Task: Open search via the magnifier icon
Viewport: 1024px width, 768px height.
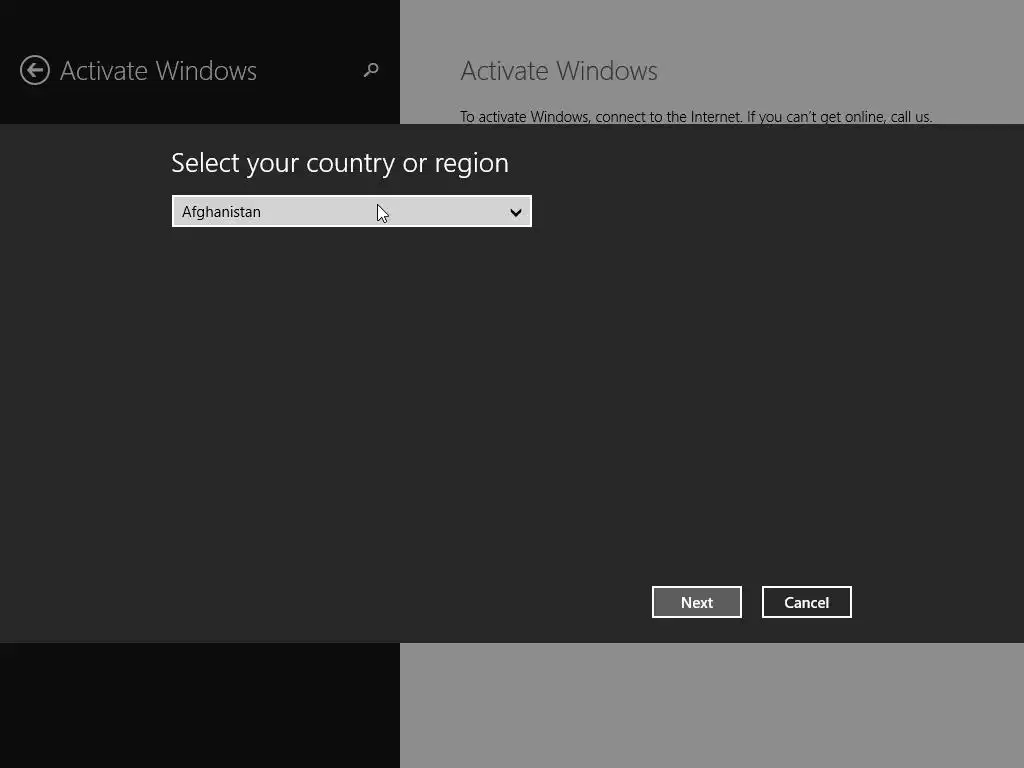Action: 371,70
